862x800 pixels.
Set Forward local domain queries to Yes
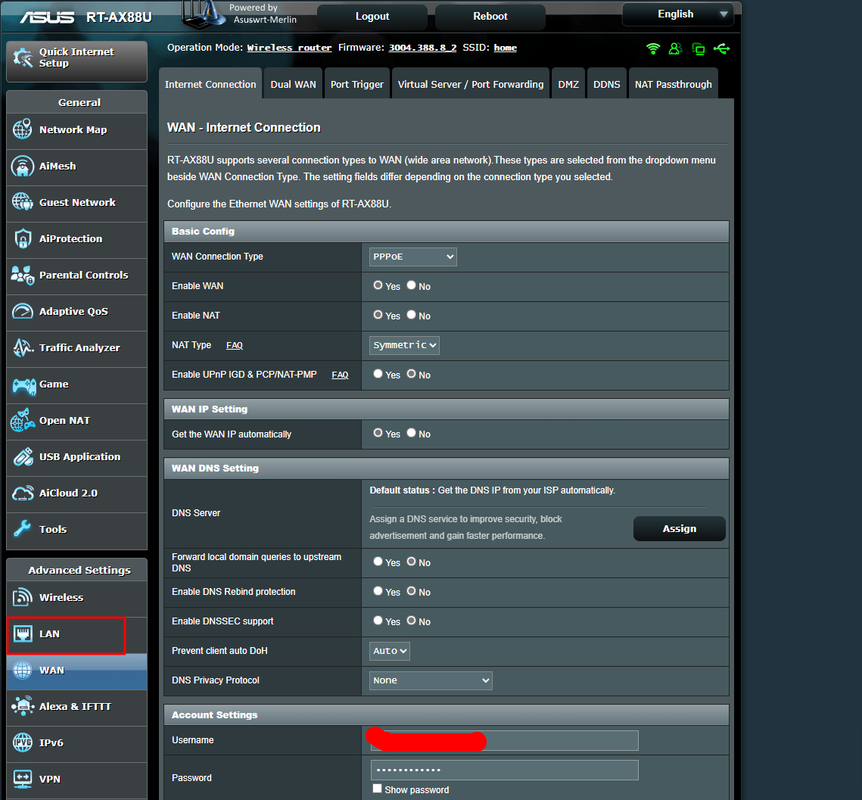[378, 562]
